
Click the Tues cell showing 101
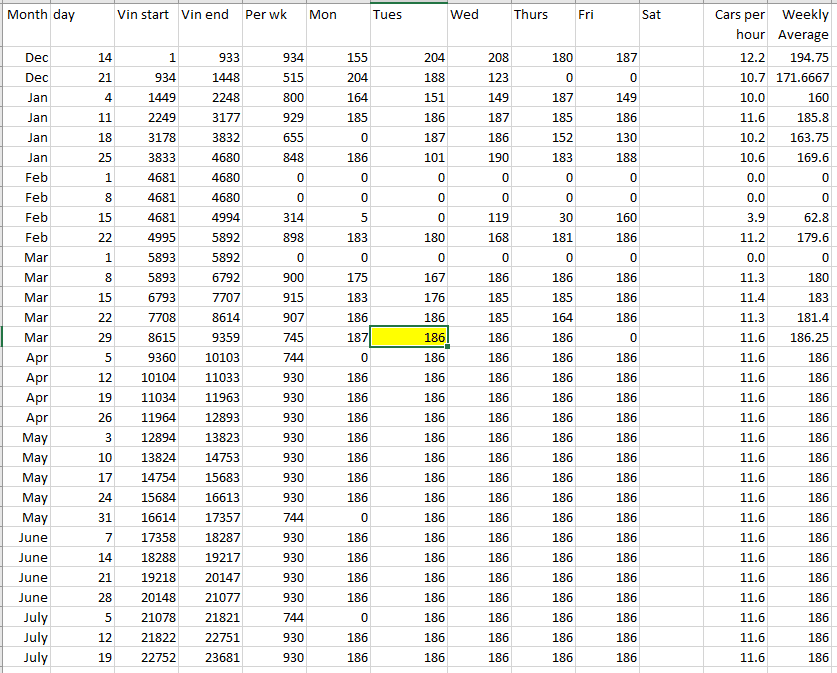[x=408, y=158]
